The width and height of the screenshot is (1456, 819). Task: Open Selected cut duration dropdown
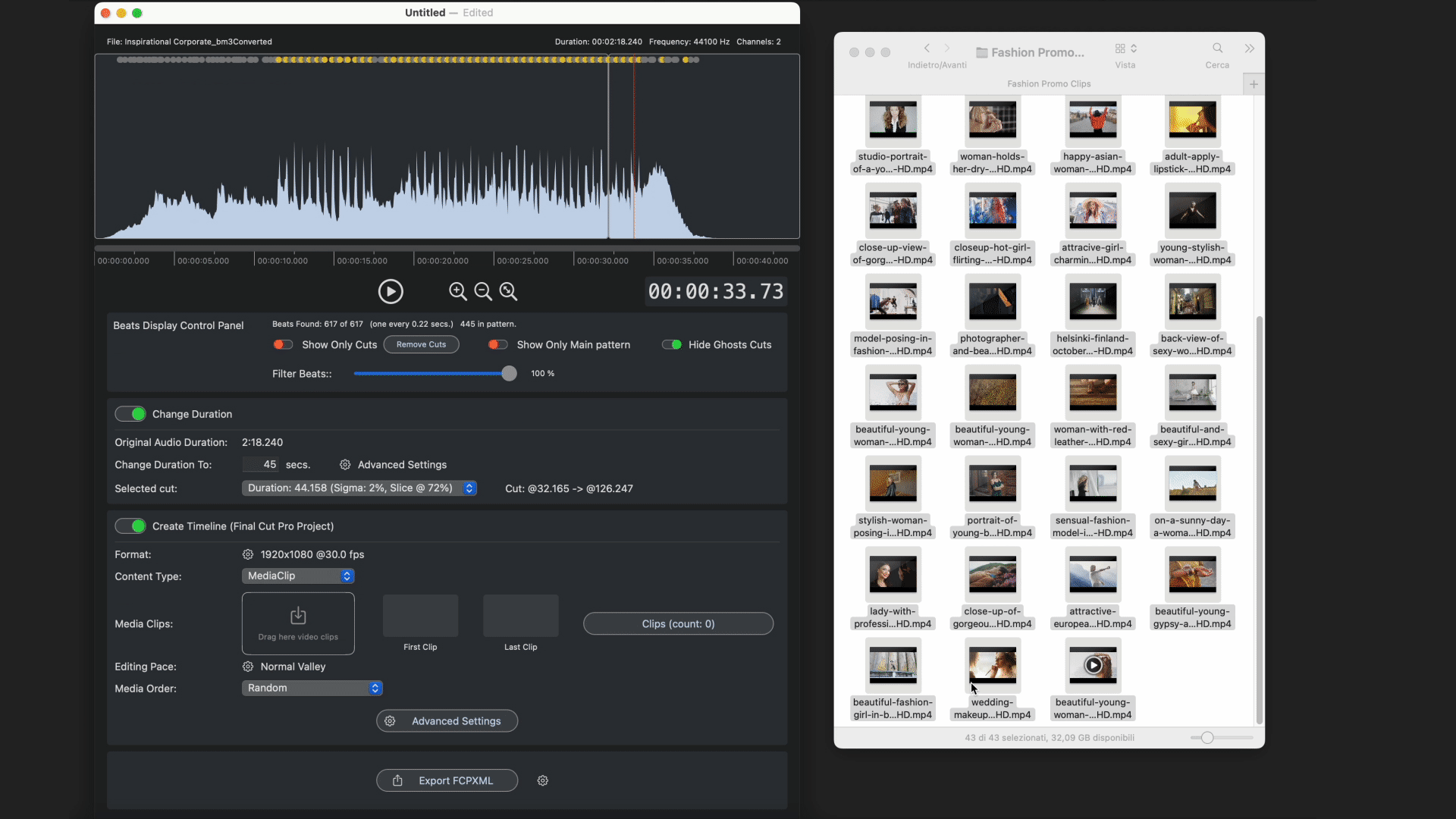click(x=359, y=488)
